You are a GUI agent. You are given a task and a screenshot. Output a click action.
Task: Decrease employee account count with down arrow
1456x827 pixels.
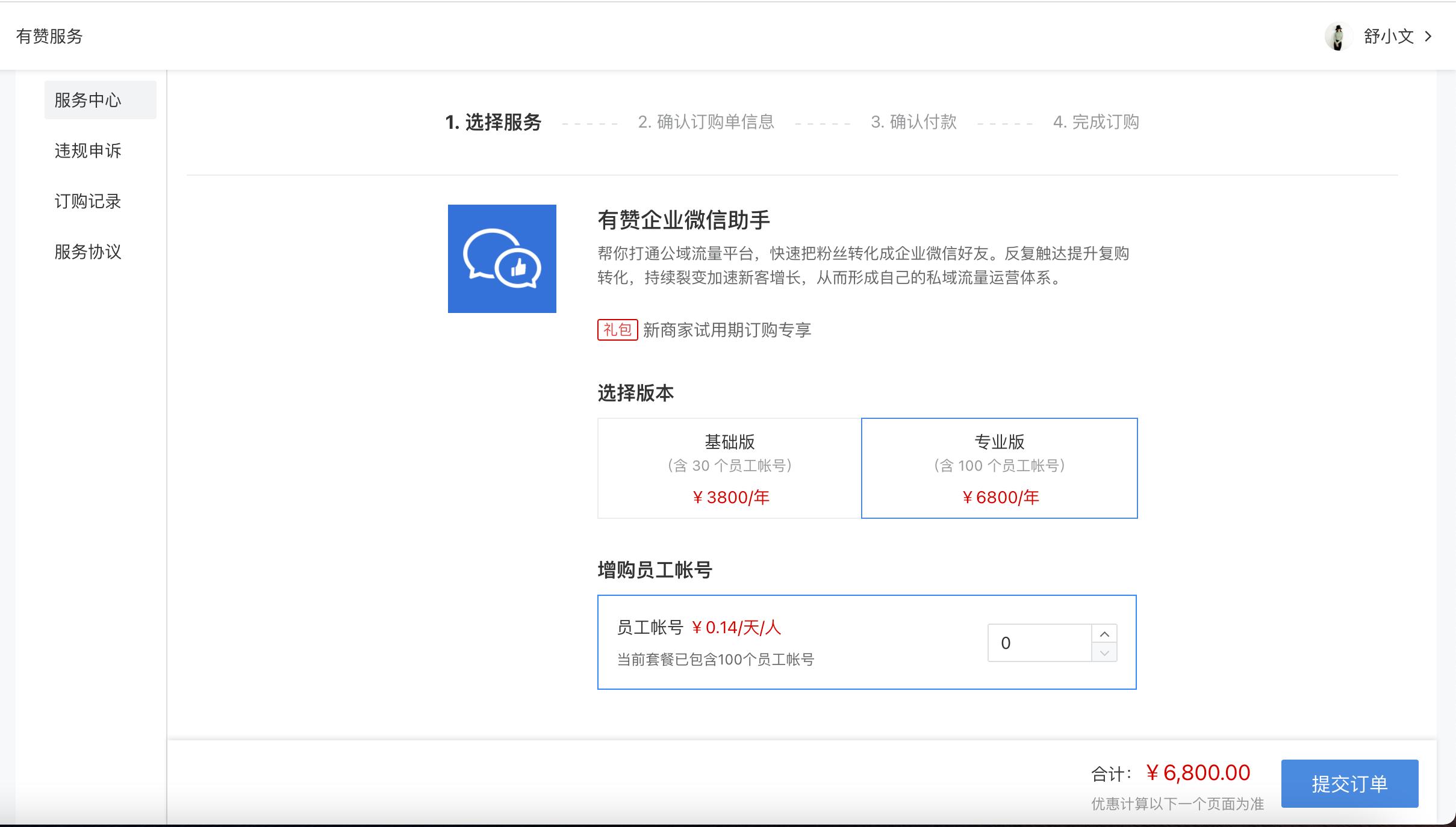[1104, 652]
